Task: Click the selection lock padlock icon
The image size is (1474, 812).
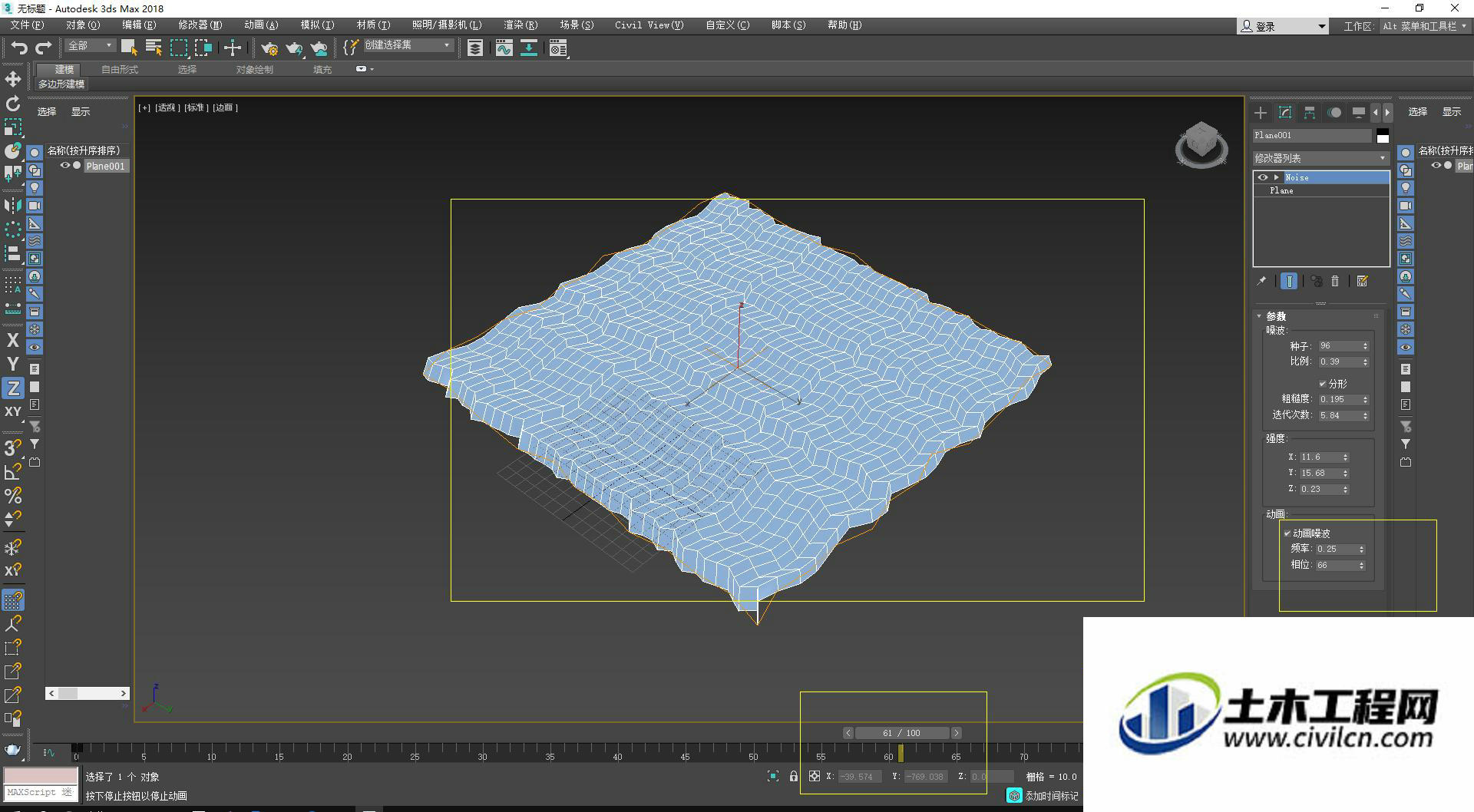Action: (794, 777)
